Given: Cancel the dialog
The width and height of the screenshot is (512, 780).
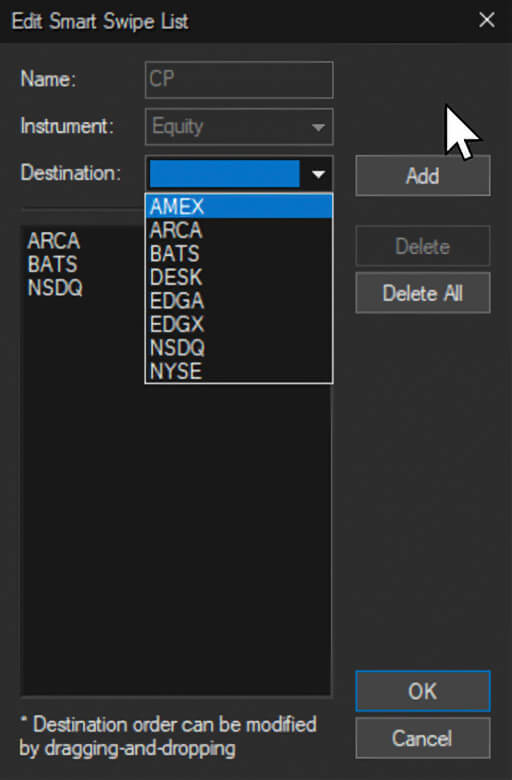Looking at the screenshot, I should coord(422,738).
